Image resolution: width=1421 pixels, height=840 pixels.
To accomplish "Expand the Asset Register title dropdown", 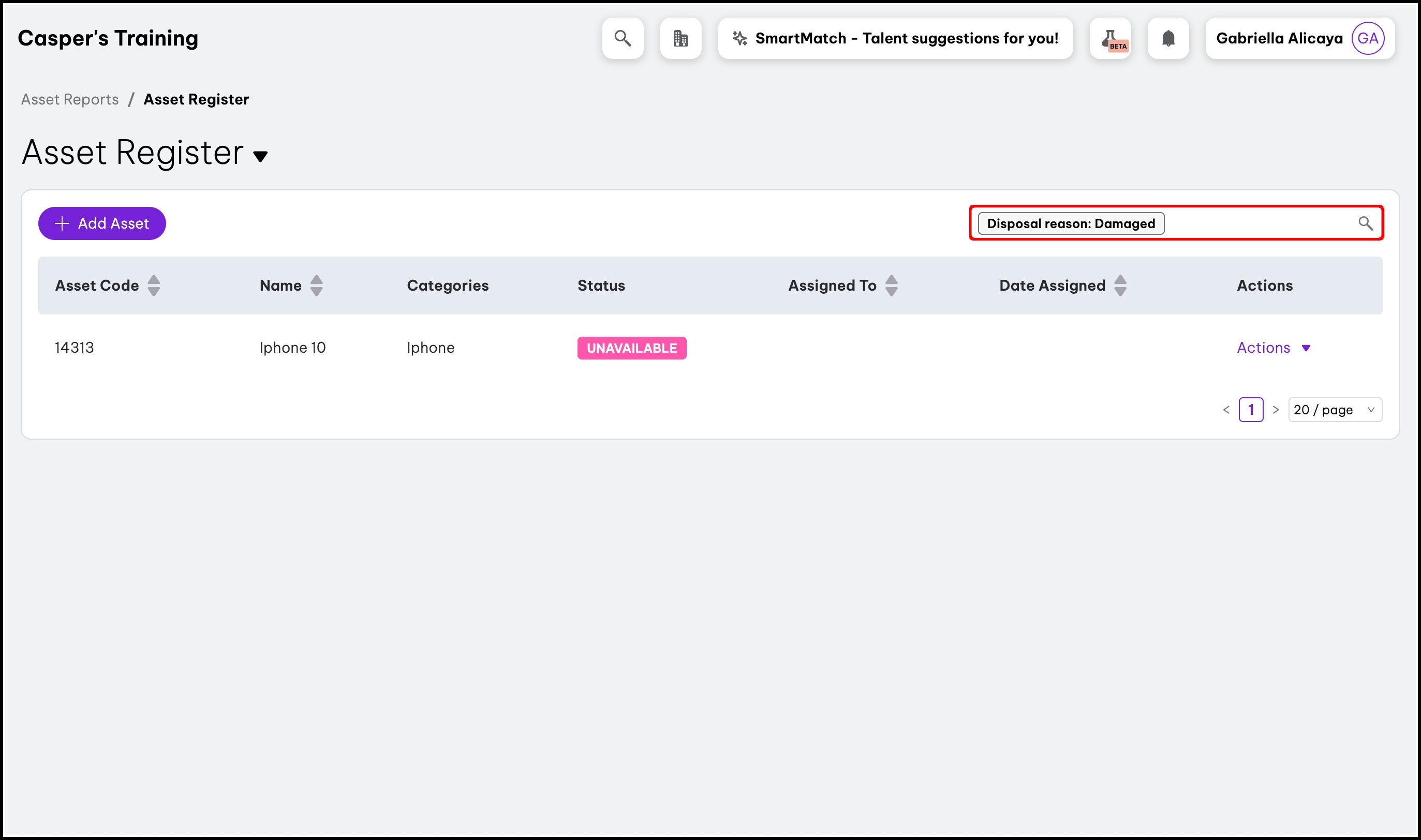I will (260, 156).
